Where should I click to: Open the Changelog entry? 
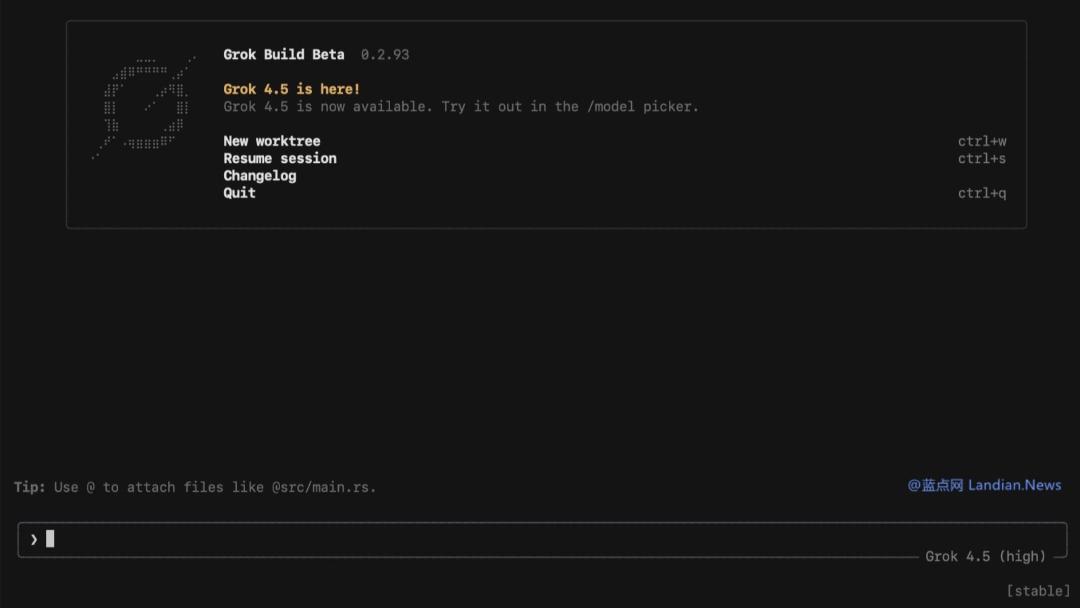[260, 176]
